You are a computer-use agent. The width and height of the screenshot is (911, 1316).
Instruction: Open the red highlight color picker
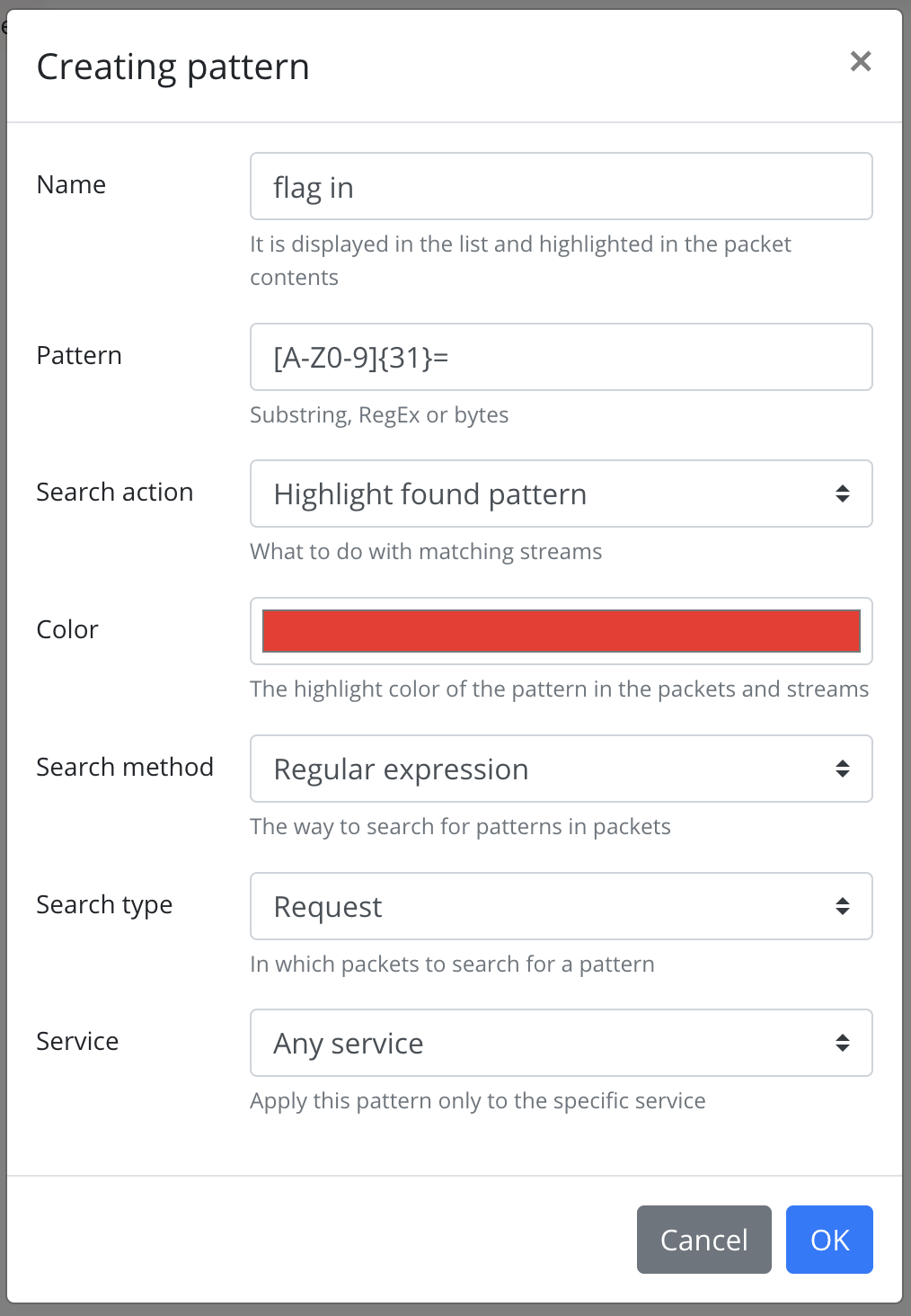click(x=562, y=630)
